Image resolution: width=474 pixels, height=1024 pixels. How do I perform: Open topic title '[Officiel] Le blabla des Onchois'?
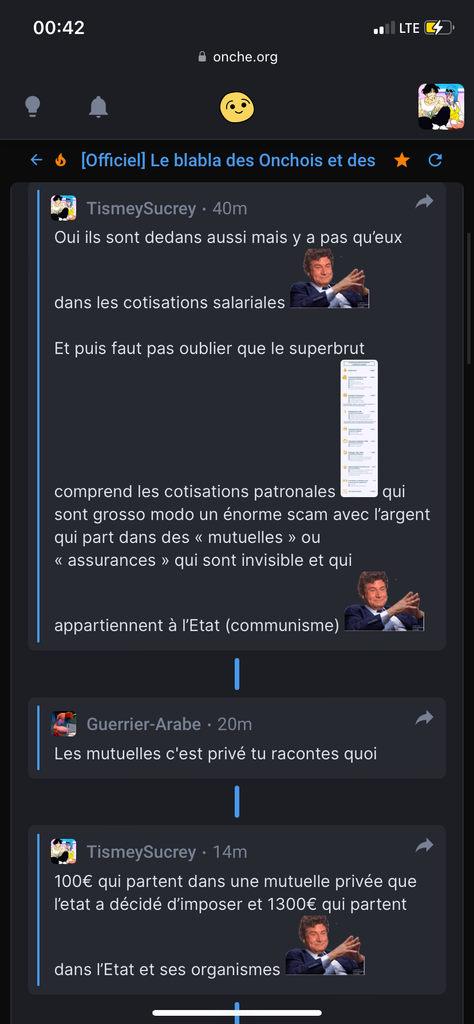point(228,160)
